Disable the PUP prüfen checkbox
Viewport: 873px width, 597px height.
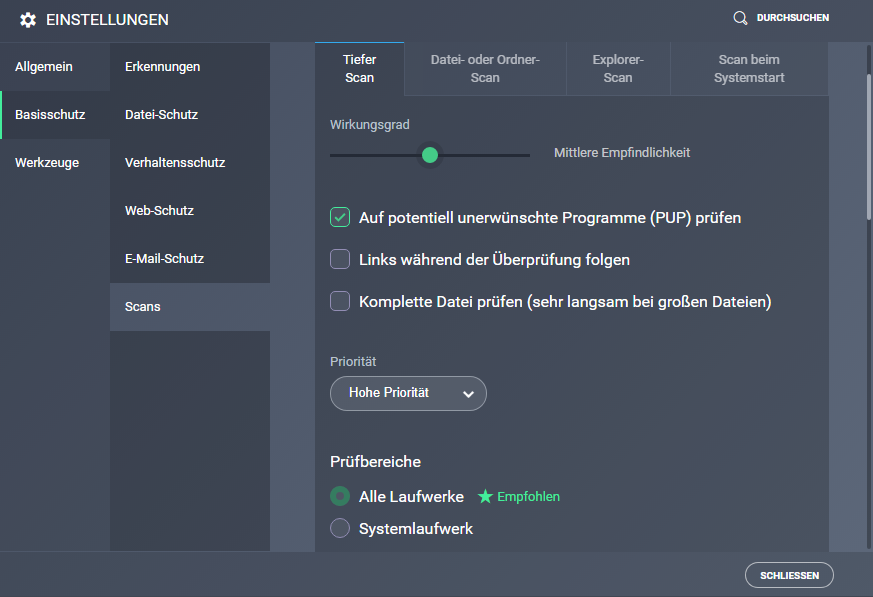coord(340,217)
